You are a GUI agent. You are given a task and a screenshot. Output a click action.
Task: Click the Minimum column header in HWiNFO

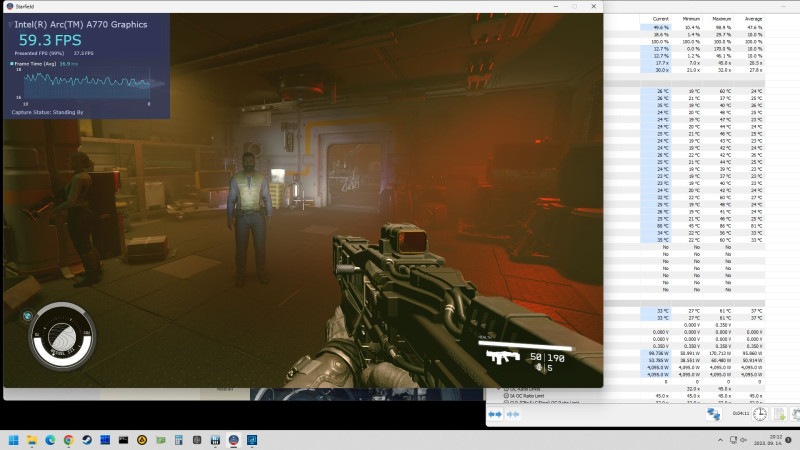point(691,19)
